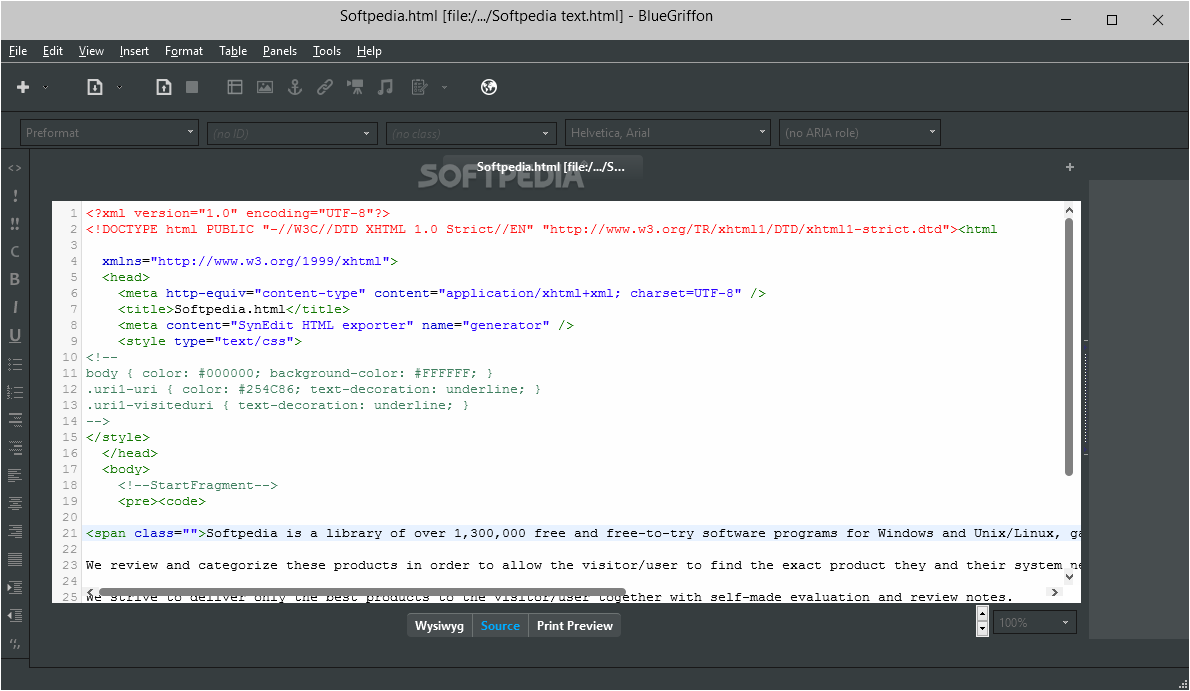Click the Insert form clipboard icon

tap(420, 87)
